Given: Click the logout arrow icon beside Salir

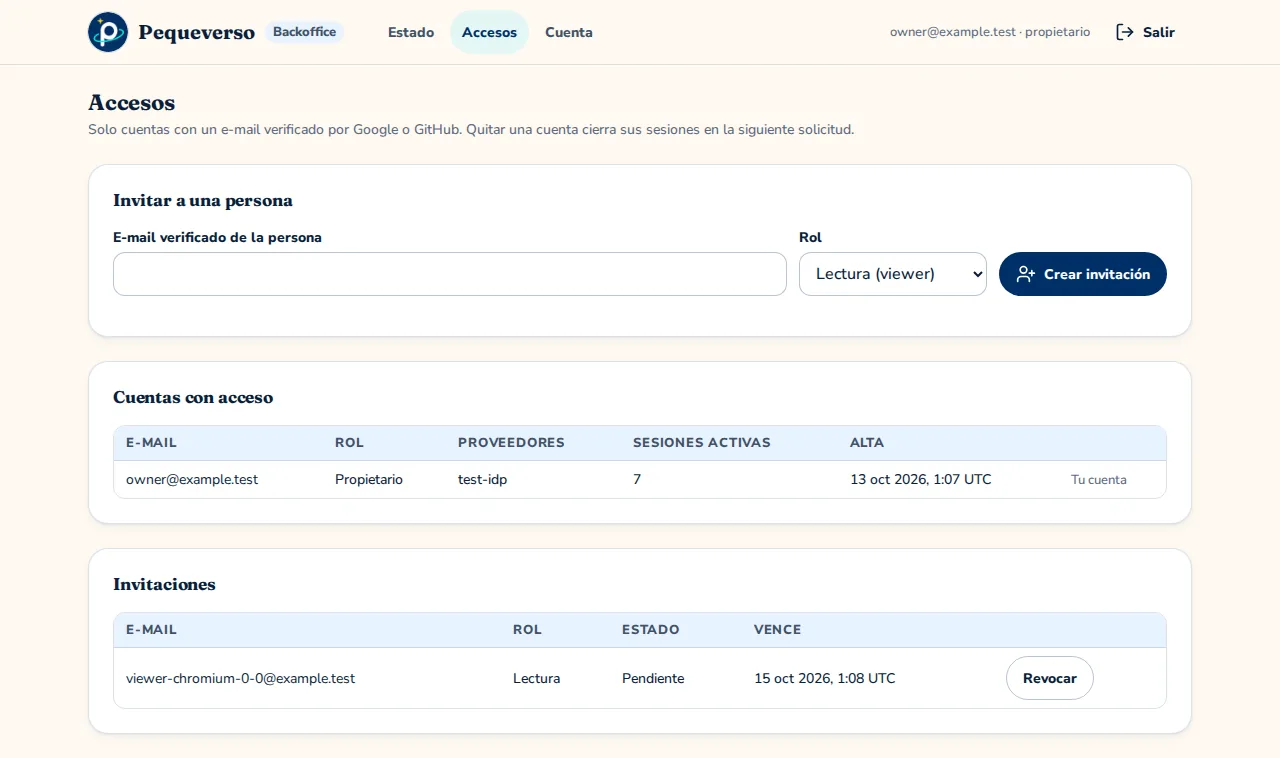Looking at the screenshot, I should point(1125,32).
